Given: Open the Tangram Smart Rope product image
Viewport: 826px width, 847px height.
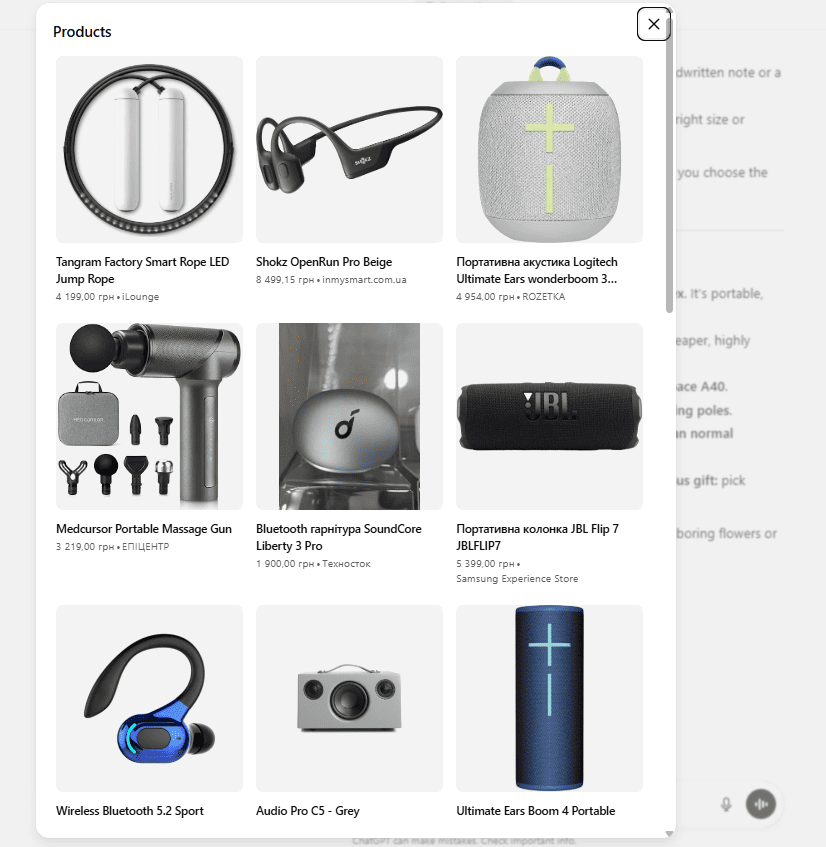Looking at the screenshot, I should [x=149, y=150].
